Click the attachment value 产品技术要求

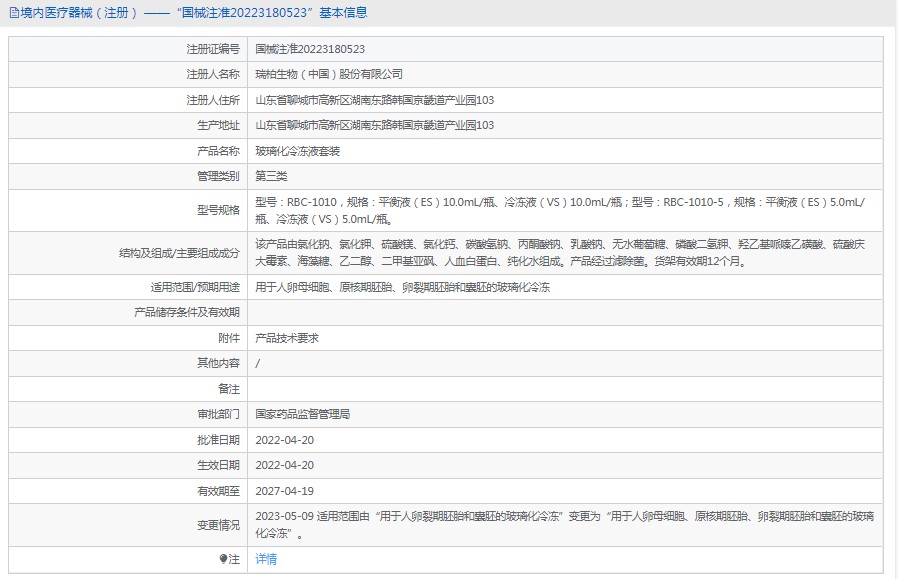click(287, 338)
